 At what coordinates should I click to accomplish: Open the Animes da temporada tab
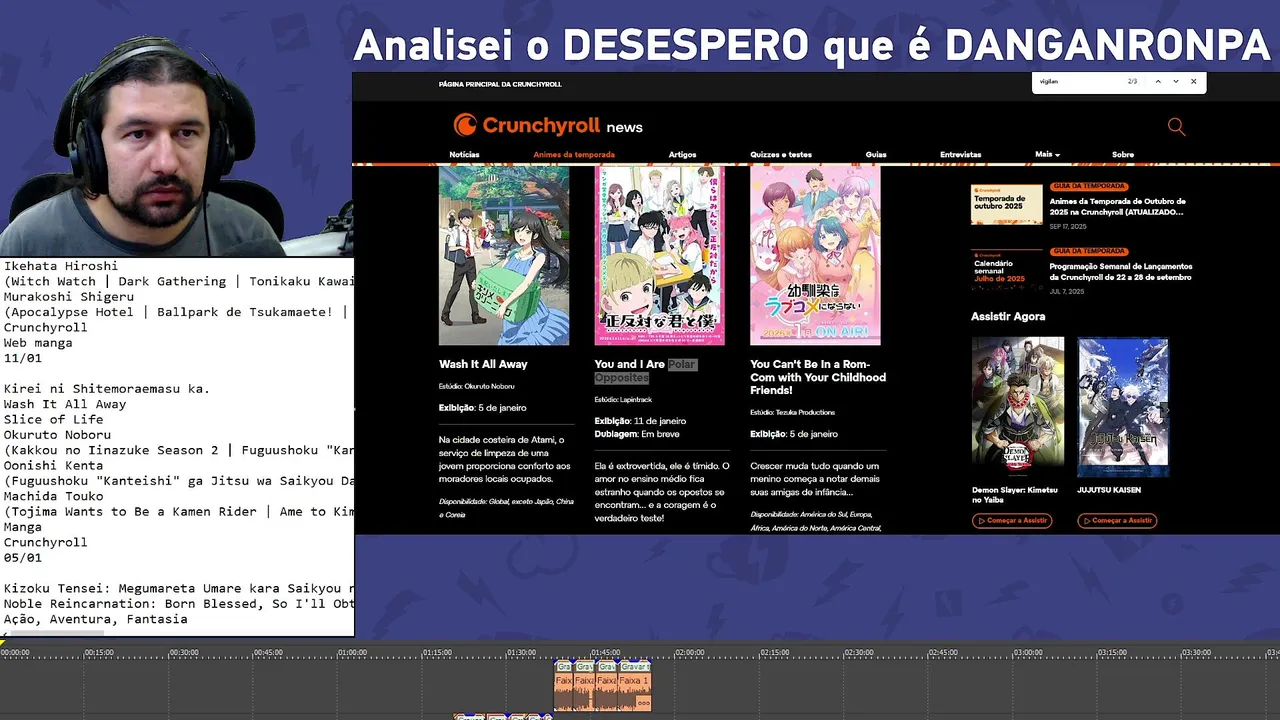coord(574,155)
